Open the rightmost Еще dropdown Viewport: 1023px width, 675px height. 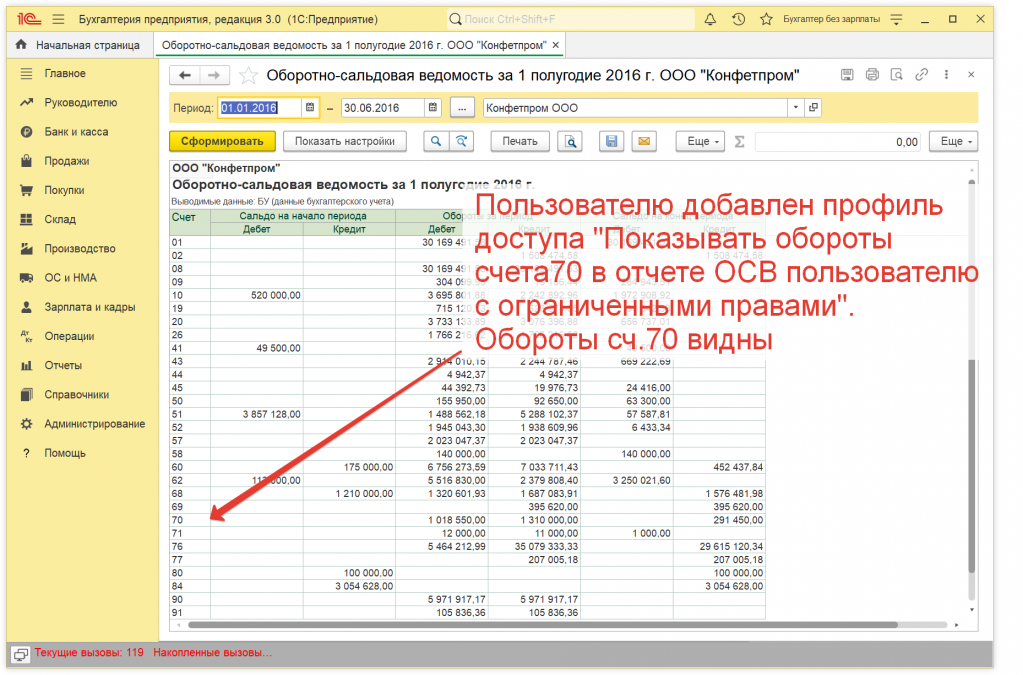point(954,142)
